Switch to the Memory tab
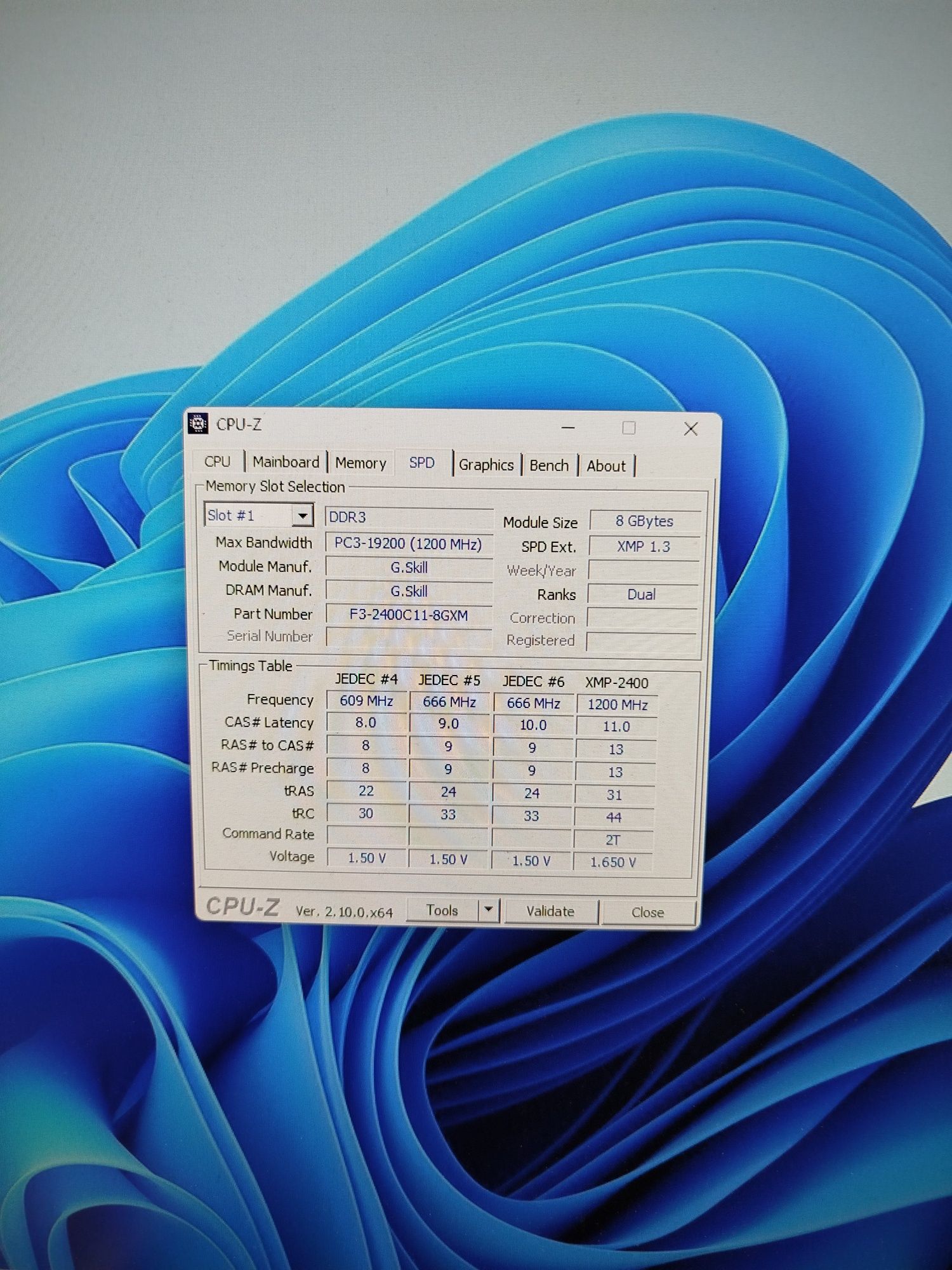Viewport: 952px width, 1270px height. tap(360, 464)
